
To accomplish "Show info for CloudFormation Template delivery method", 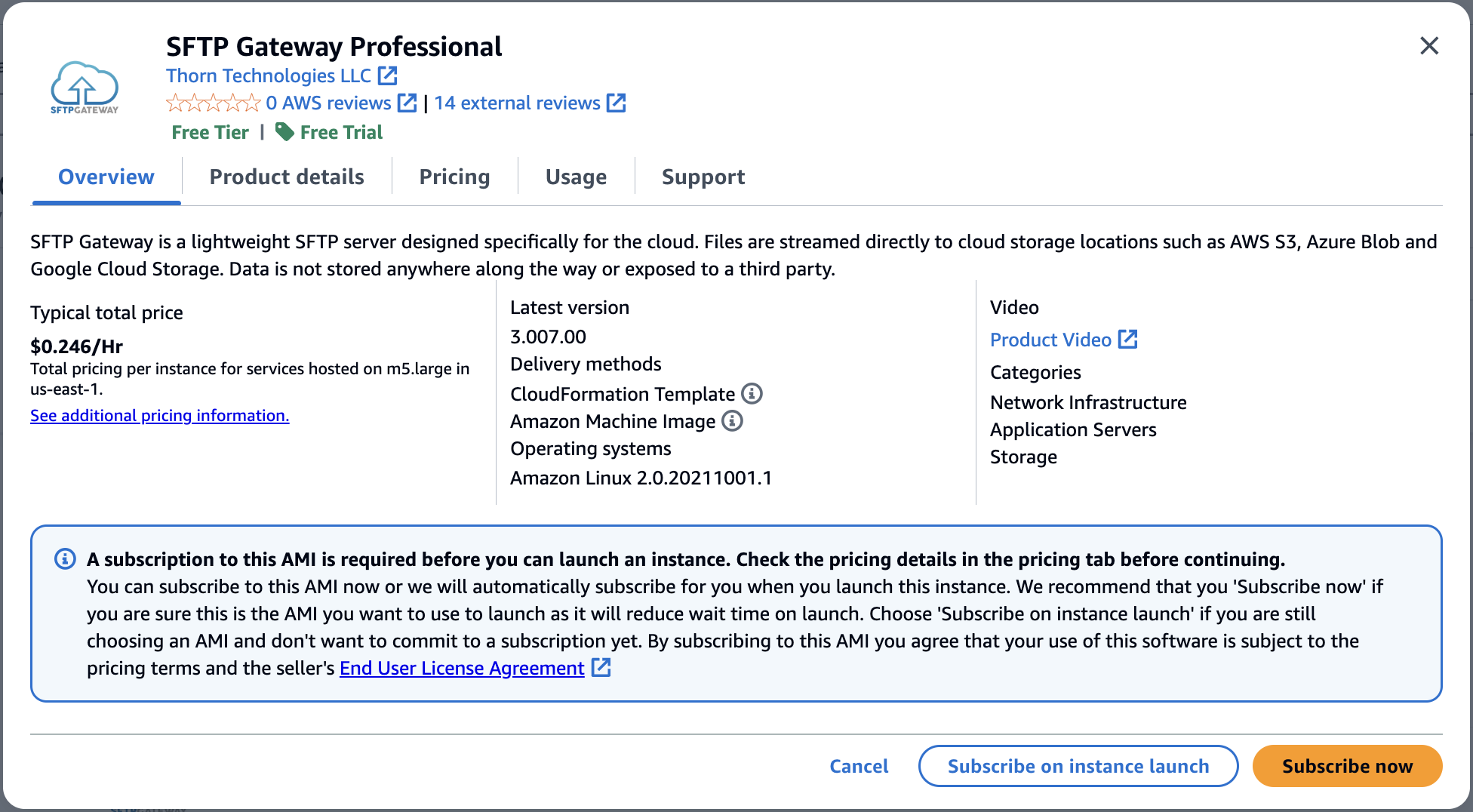I will (x=752, y=393).
